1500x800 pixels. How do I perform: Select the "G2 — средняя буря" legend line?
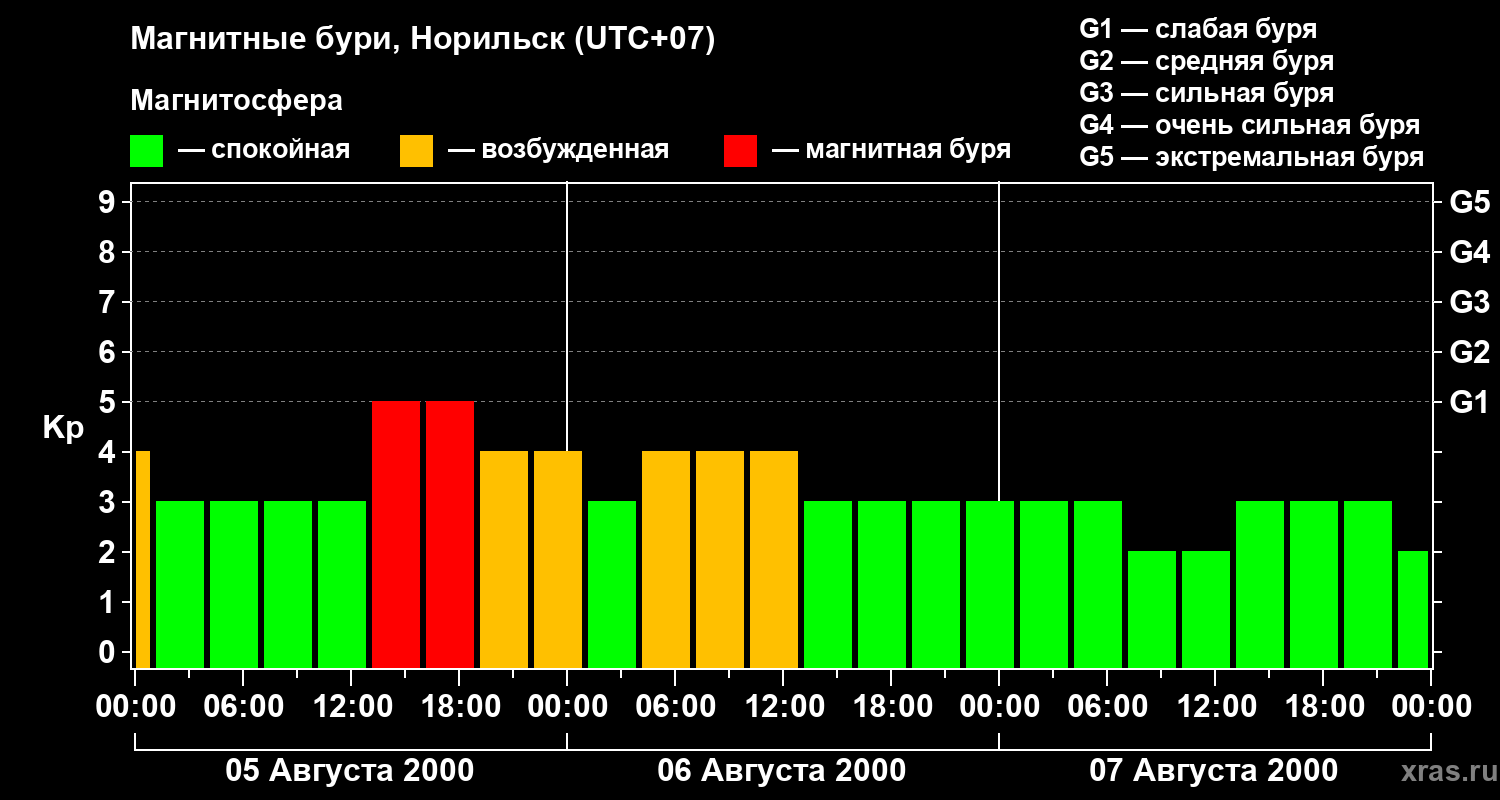[1206, 61]
